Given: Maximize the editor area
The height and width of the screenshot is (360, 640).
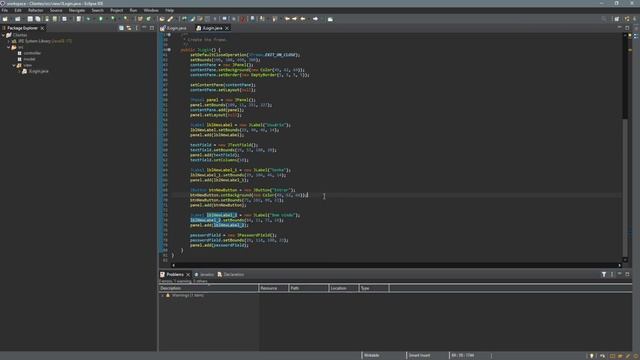Looking at the screenshot, I should click(x=627, y=28).
